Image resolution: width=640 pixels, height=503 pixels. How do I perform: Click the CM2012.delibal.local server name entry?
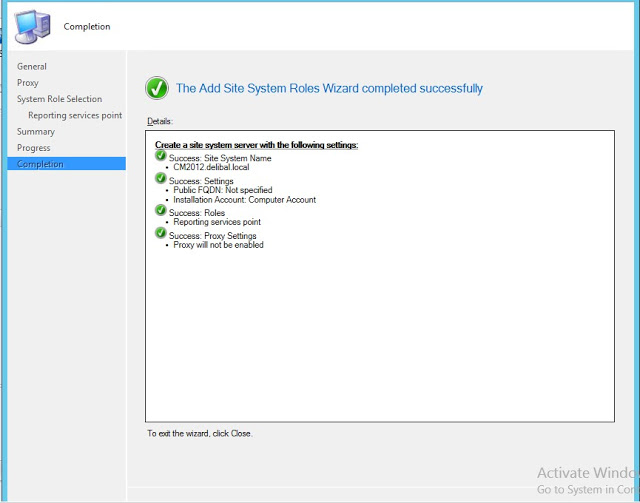[211, 167]
